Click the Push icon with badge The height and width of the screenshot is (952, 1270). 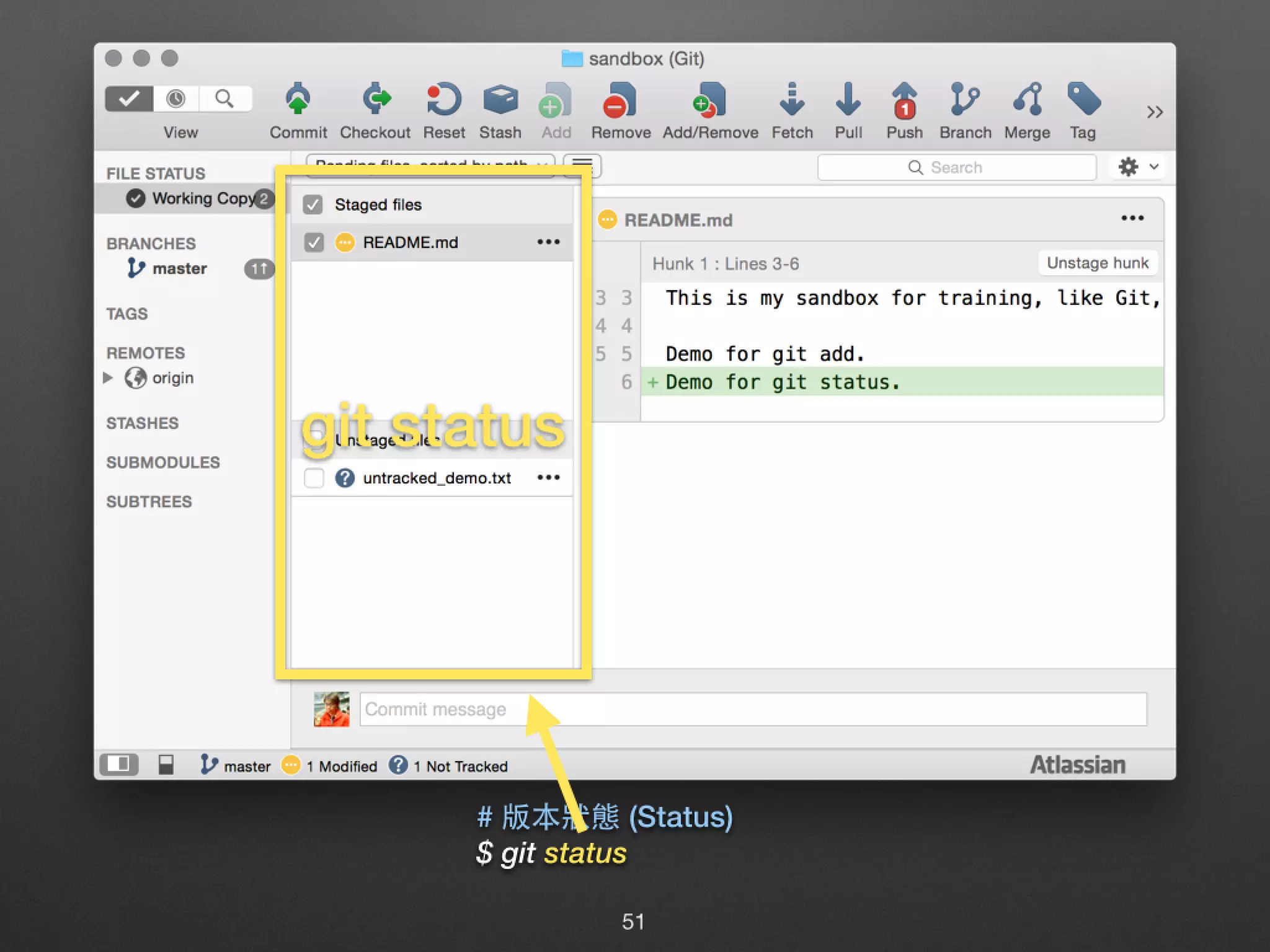[904, 100]
